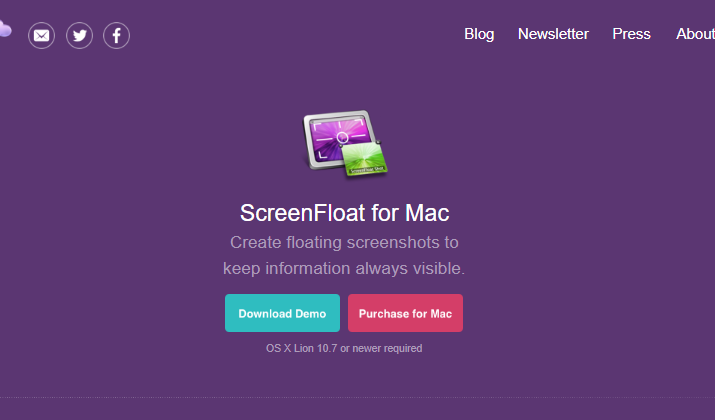Go to the Press page
The height and width of the screenshot is (420, 715).
click(x=631, y=34)
